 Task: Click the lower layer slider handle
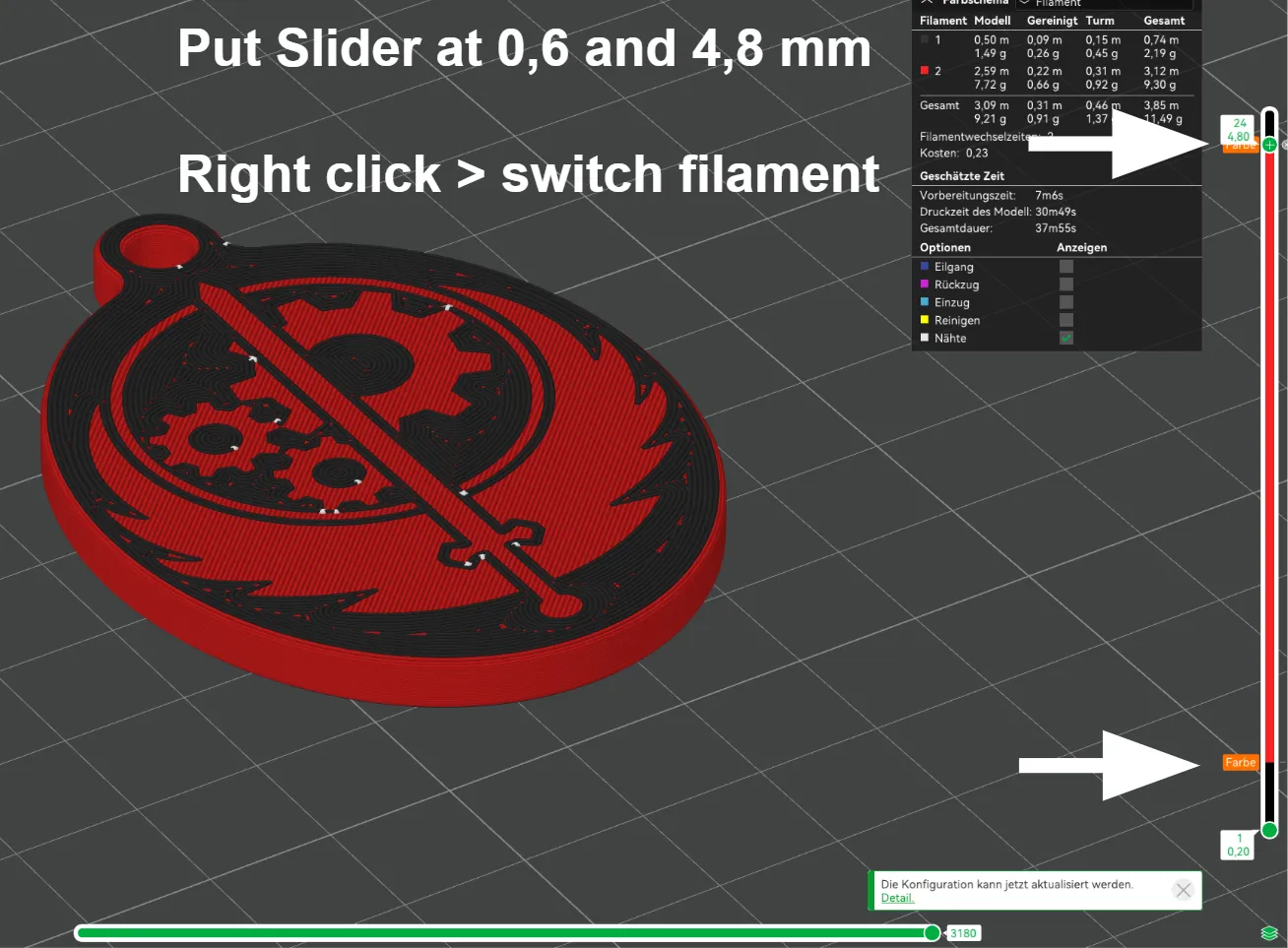(1269, 830)
